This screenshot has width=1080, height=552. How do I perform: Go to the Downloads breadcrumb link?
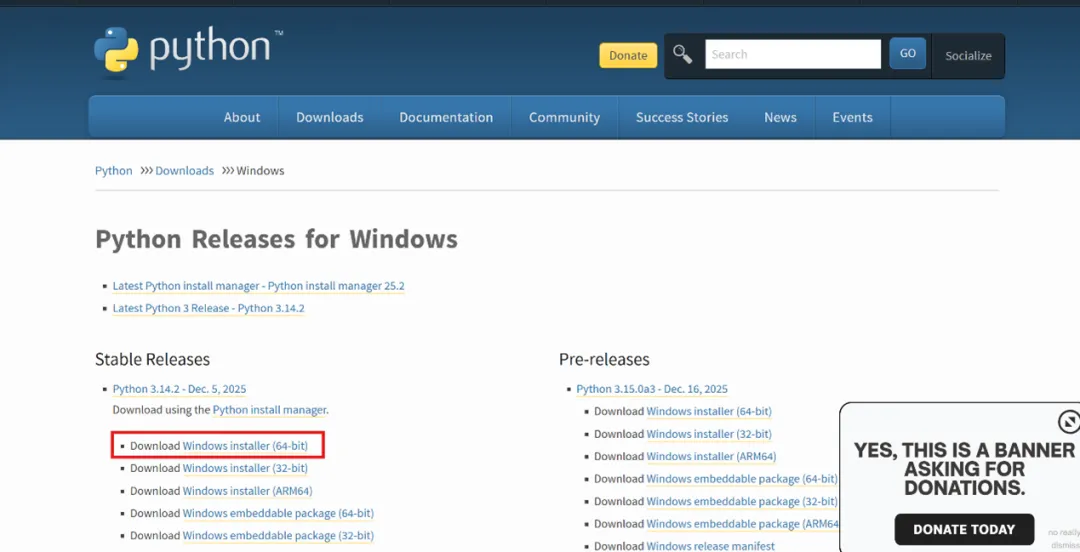coord(185,170)
